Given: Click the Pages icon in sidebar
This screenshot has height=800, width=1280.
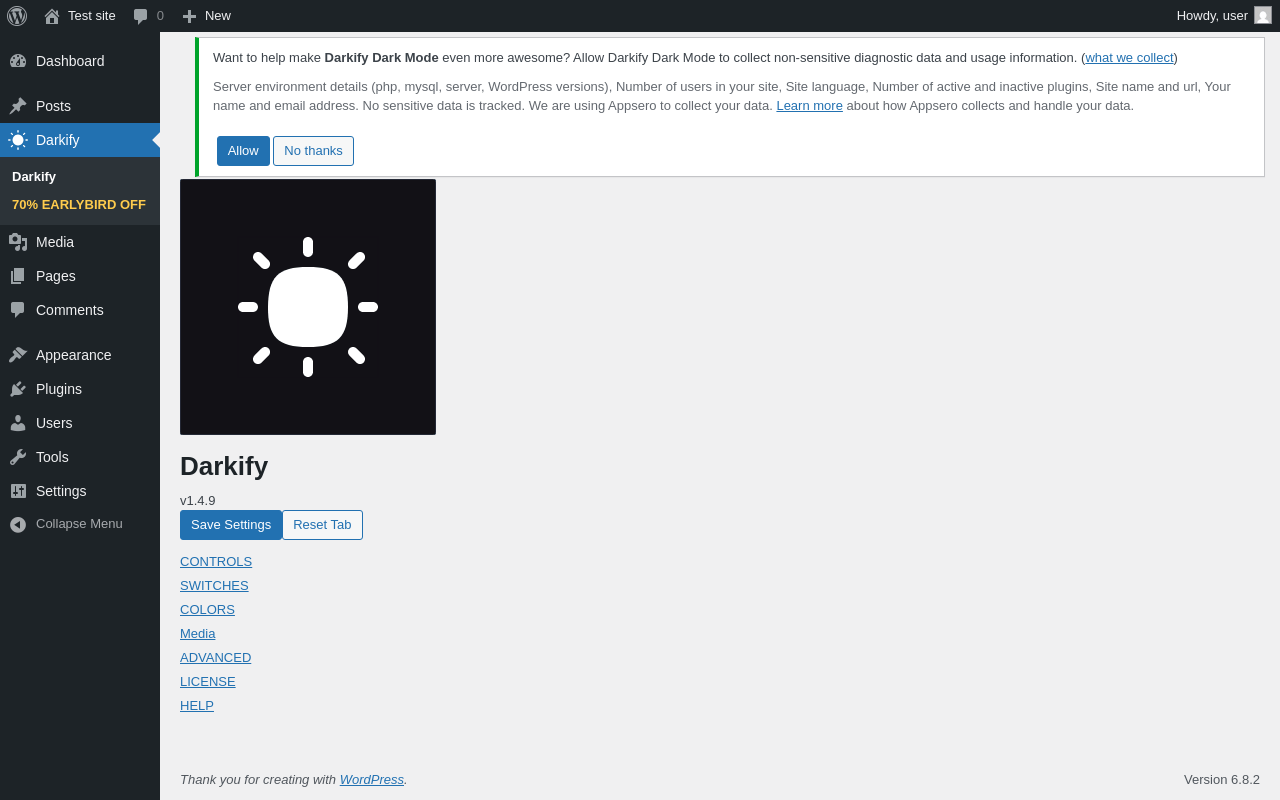Looking at the screenshot, I should (18, 276).
